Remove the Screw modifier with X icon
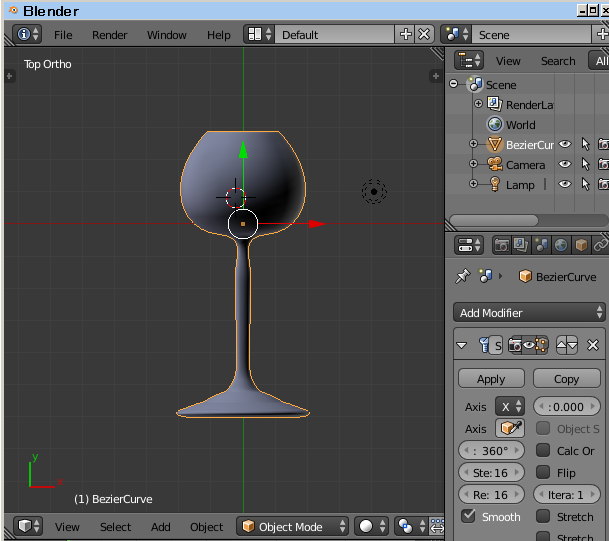The height and width of the screenshot is (541, 609). pyautogui.click(x=593, y=345)
